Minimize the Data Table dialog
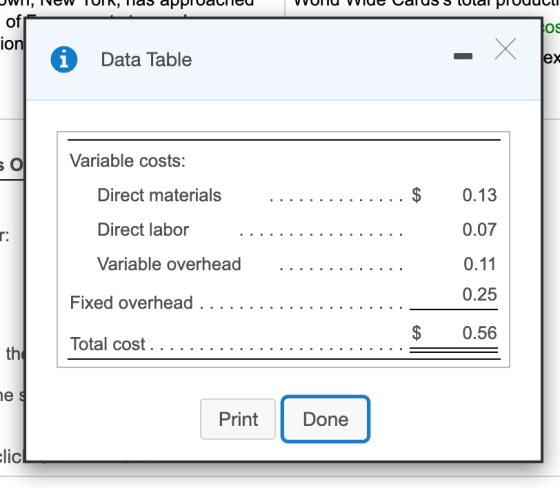Screen dimensions: 560x488 463,56
